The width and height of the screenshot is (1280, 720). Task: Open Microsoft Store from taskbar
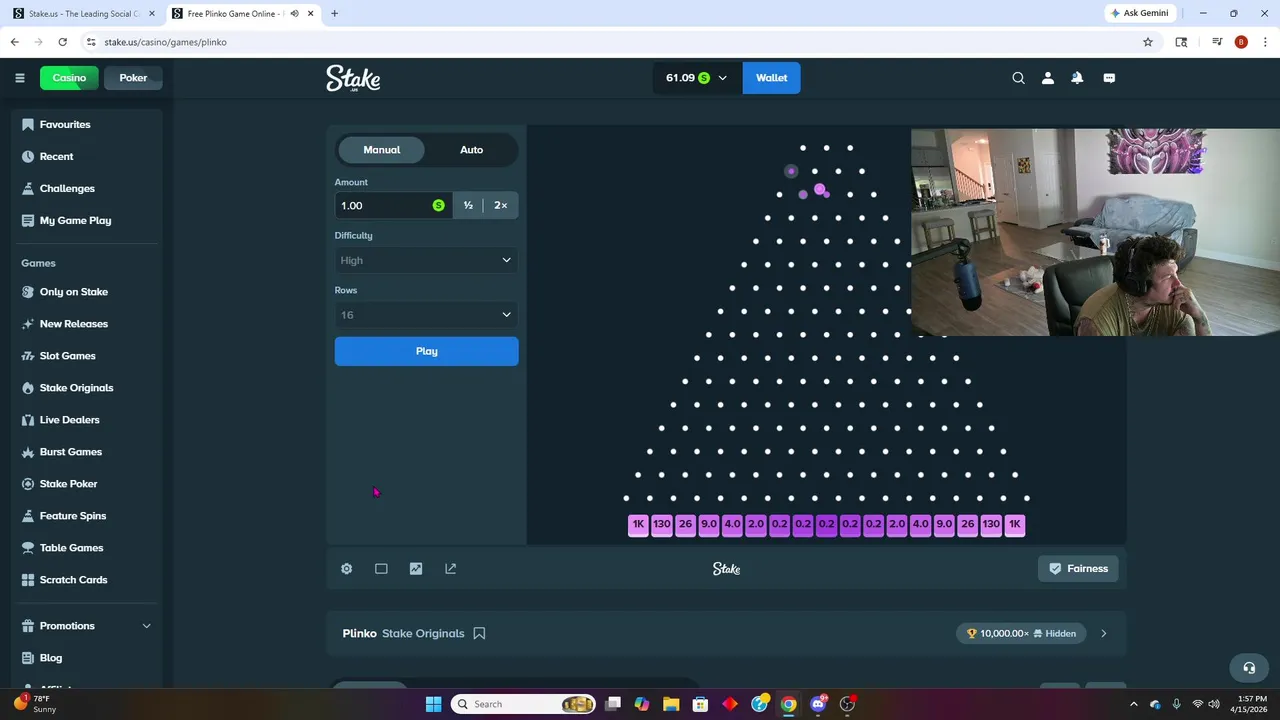701,704
